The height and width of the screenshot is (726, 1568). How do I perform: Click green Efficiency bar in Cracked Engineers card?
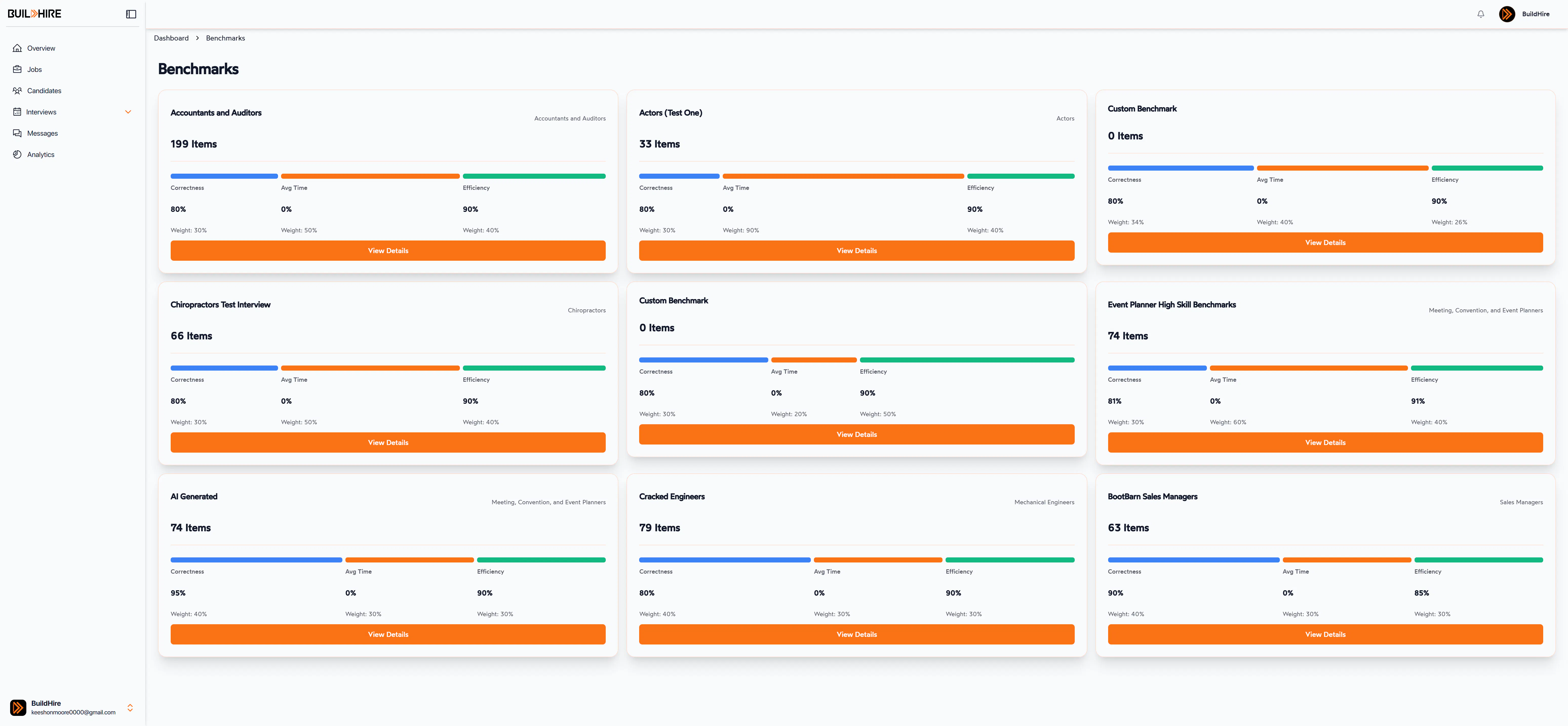point(1010,560)
